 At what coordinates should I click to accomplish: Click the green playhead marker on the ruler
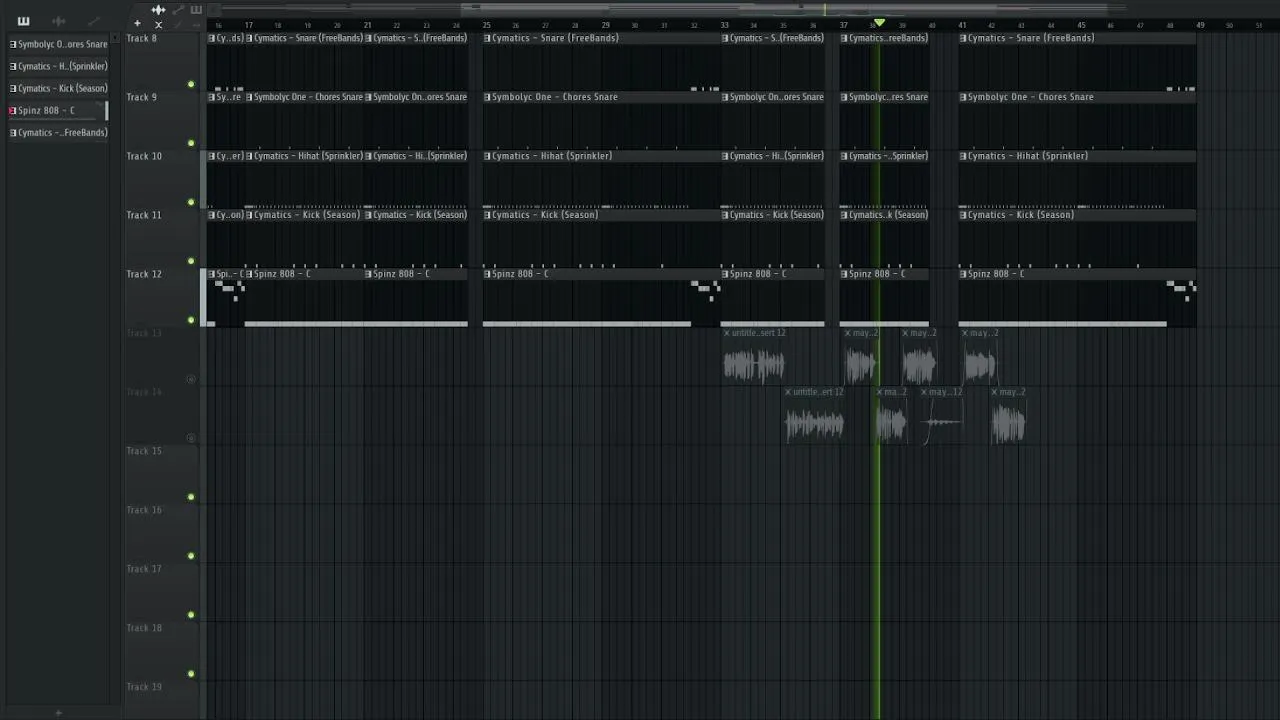(879, 23)
